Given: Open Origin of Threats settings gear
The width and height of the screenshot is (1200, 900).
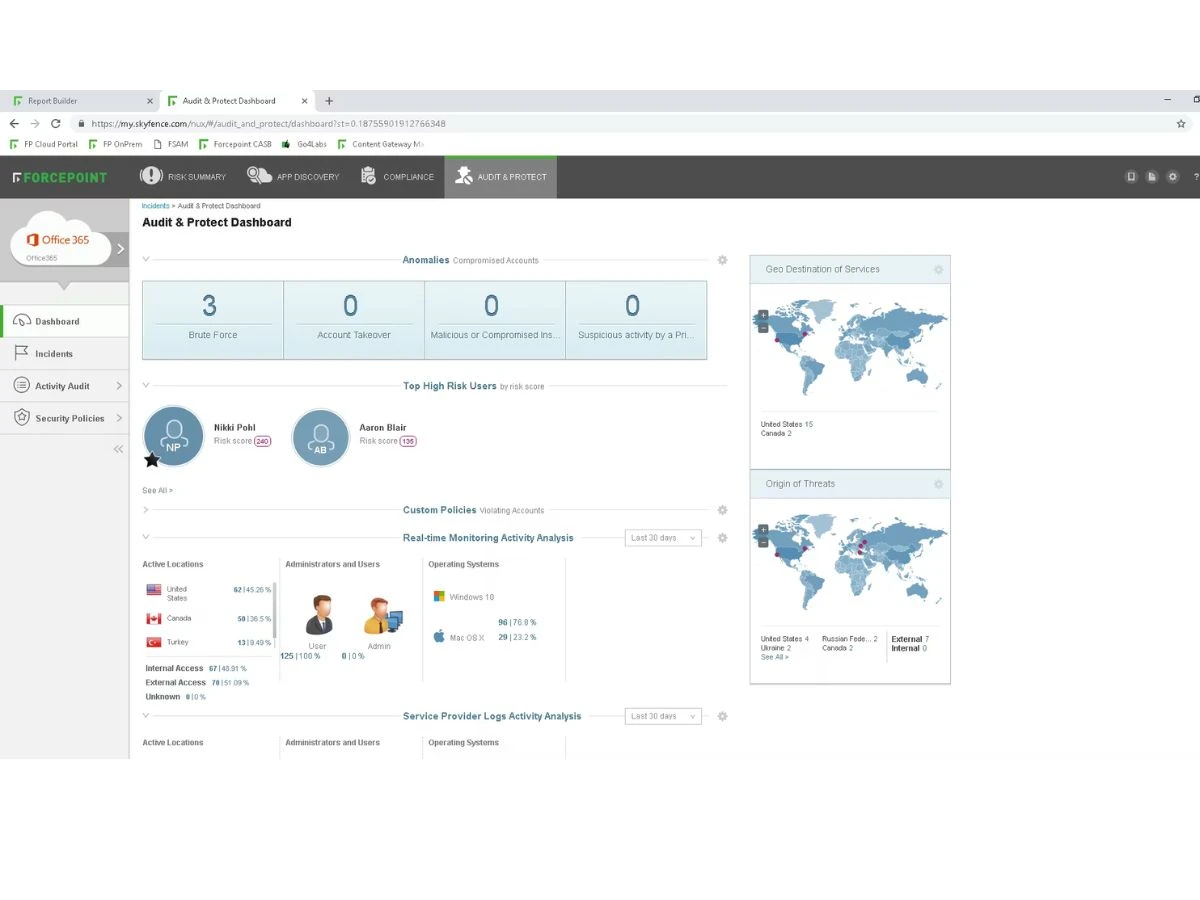Looking at the screenshot, I should pos(938,484).
